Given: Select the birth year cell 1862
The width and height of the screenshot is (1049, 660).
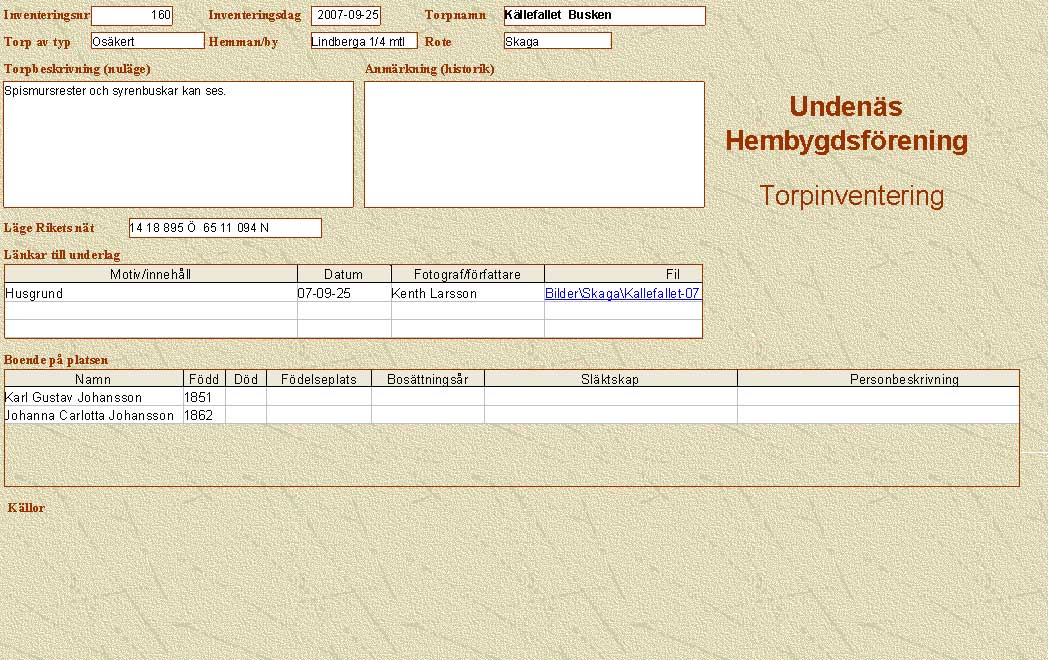Looking at the screenshot, I should 203,415.
